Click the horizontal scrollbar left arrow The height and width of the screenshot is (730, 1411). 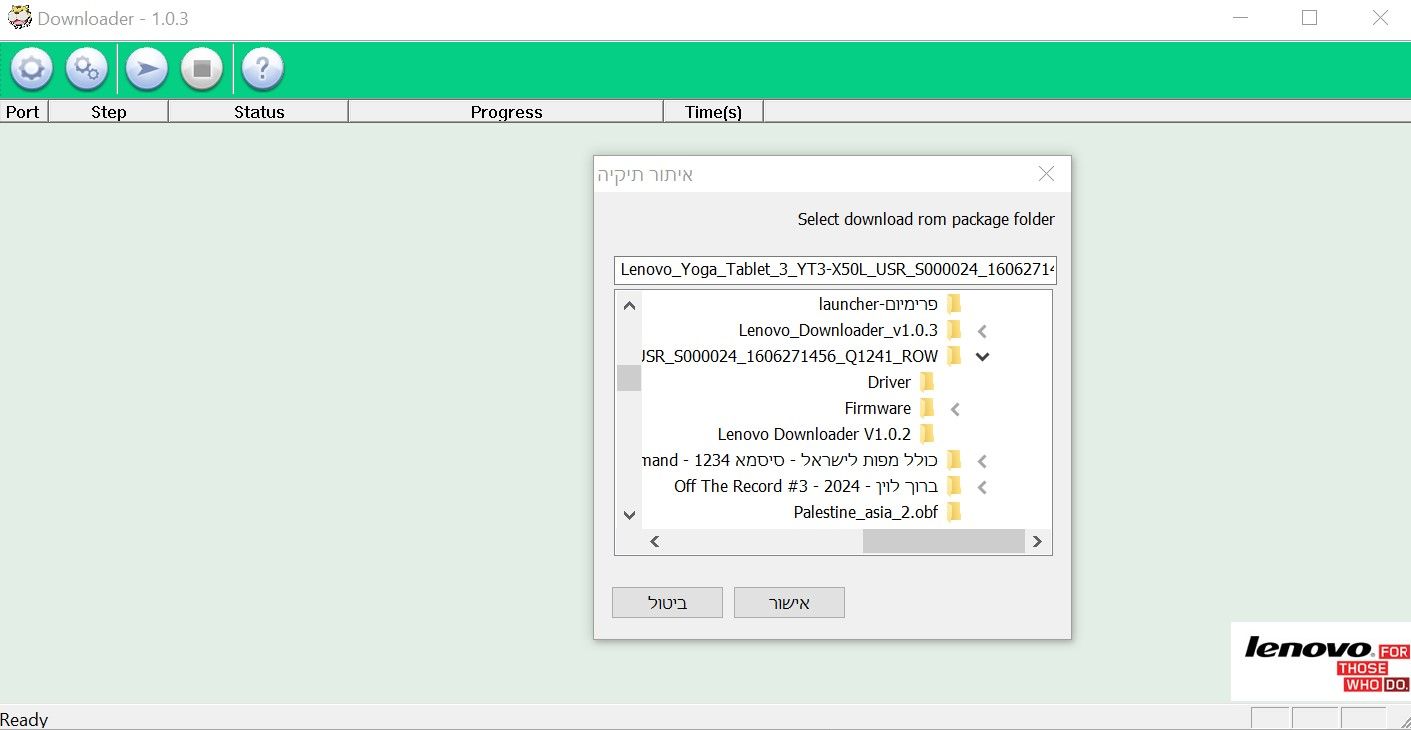pos(655,541)
